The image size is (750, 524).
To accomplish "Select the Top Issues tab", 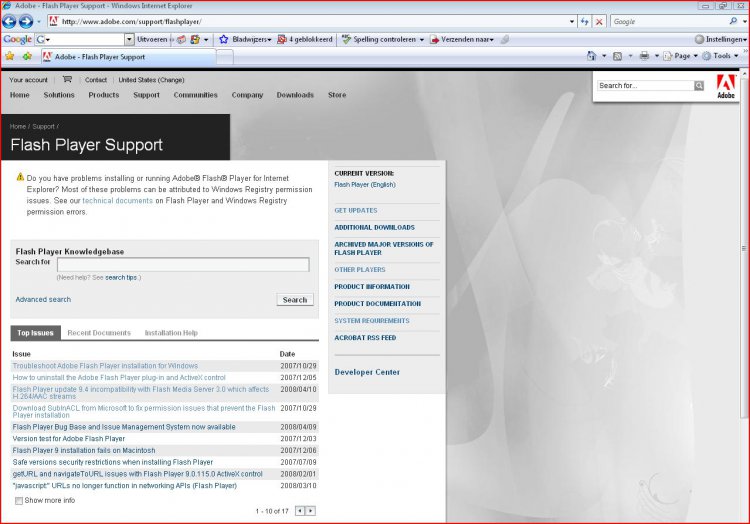I will [35, 333].
